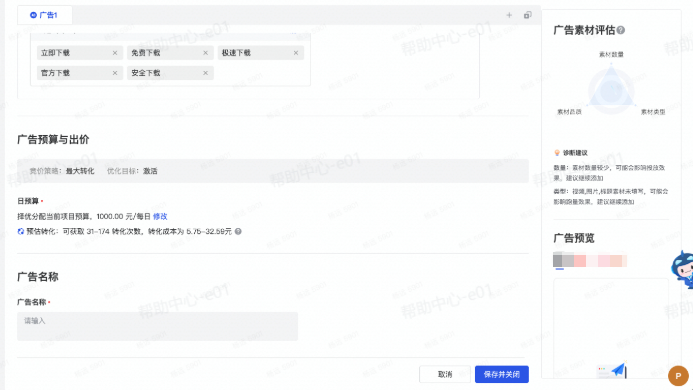Switch to the 广告1 tab
This screenshot has width=693, height=390.
click(x=45, y=15)
